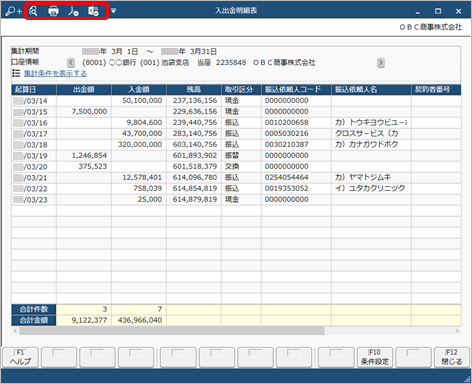Select the 43,700,000 deposit cell
This screenshot has width=472, height=384.
pyautogui.click(x=139, y=134)
